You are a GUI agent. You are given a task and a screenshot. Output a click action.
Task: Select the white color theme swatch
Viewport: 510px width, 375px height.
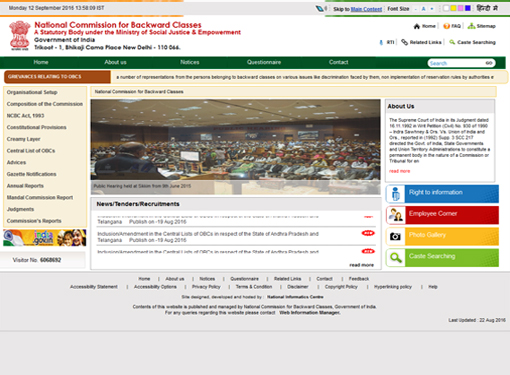[x=446, y=8]
